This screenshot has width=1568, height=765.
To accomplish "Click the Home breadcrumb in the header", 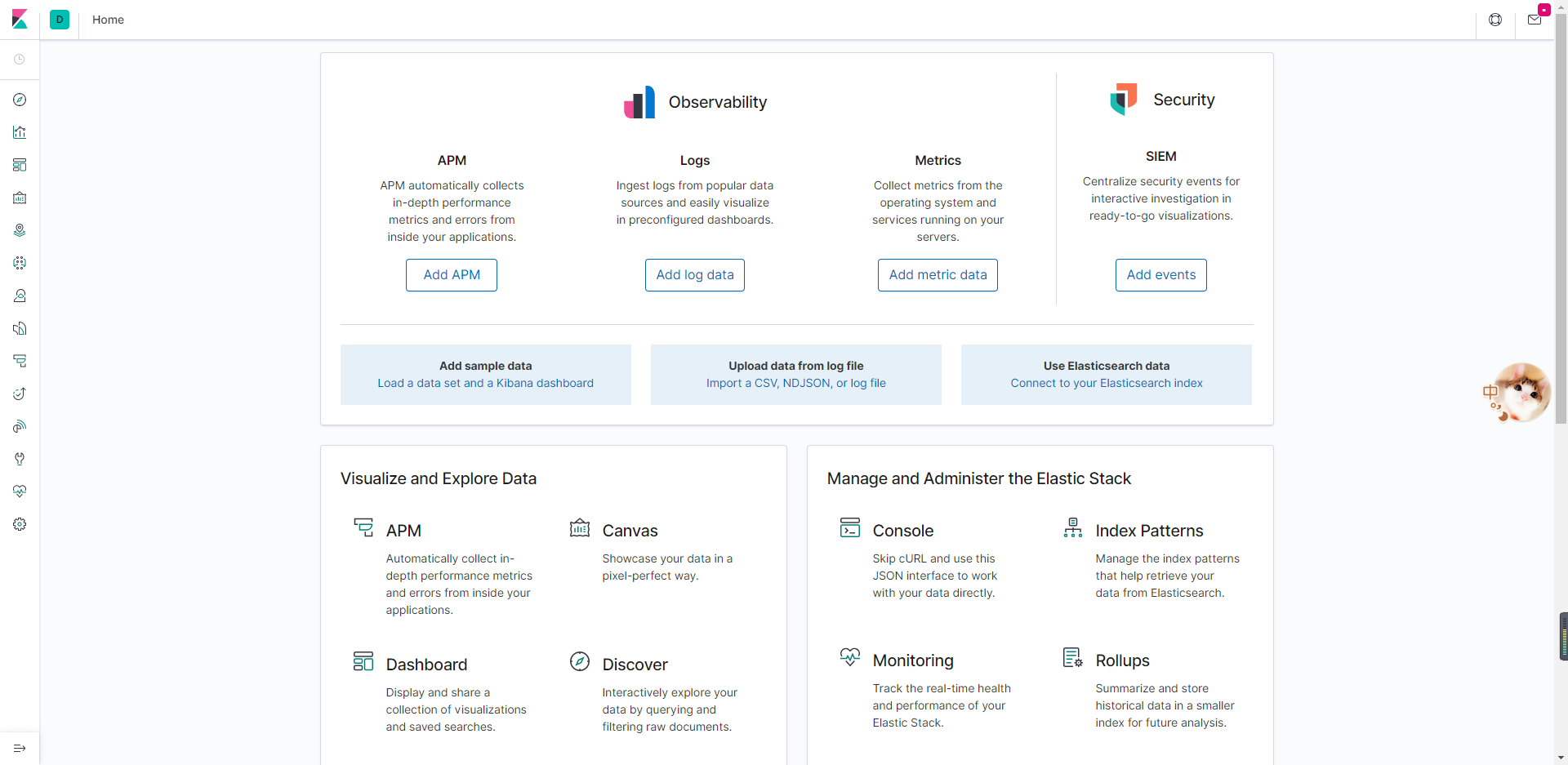I will (108, 20).
